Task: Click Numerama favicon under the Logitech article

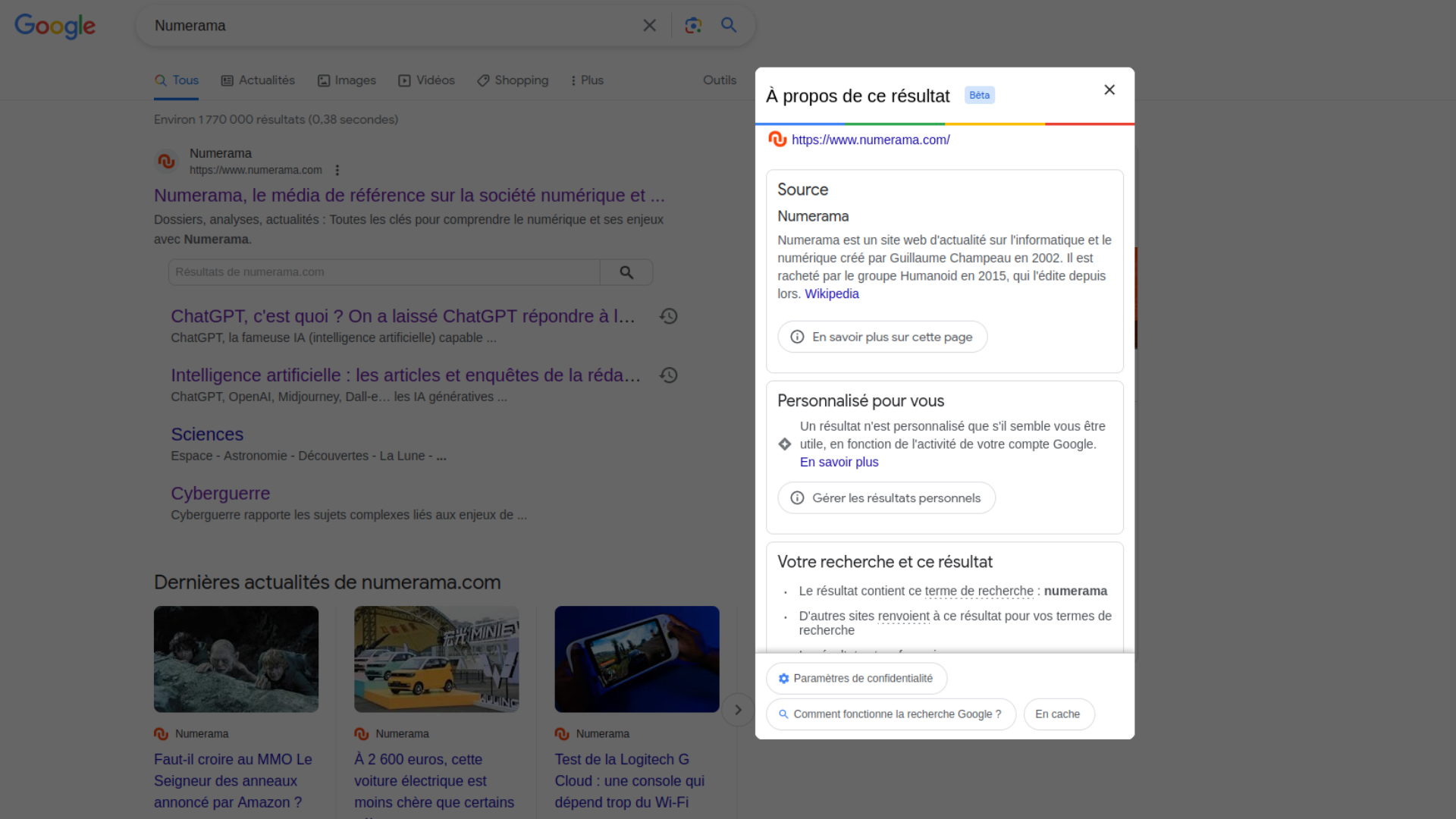Action: [562, 734]
